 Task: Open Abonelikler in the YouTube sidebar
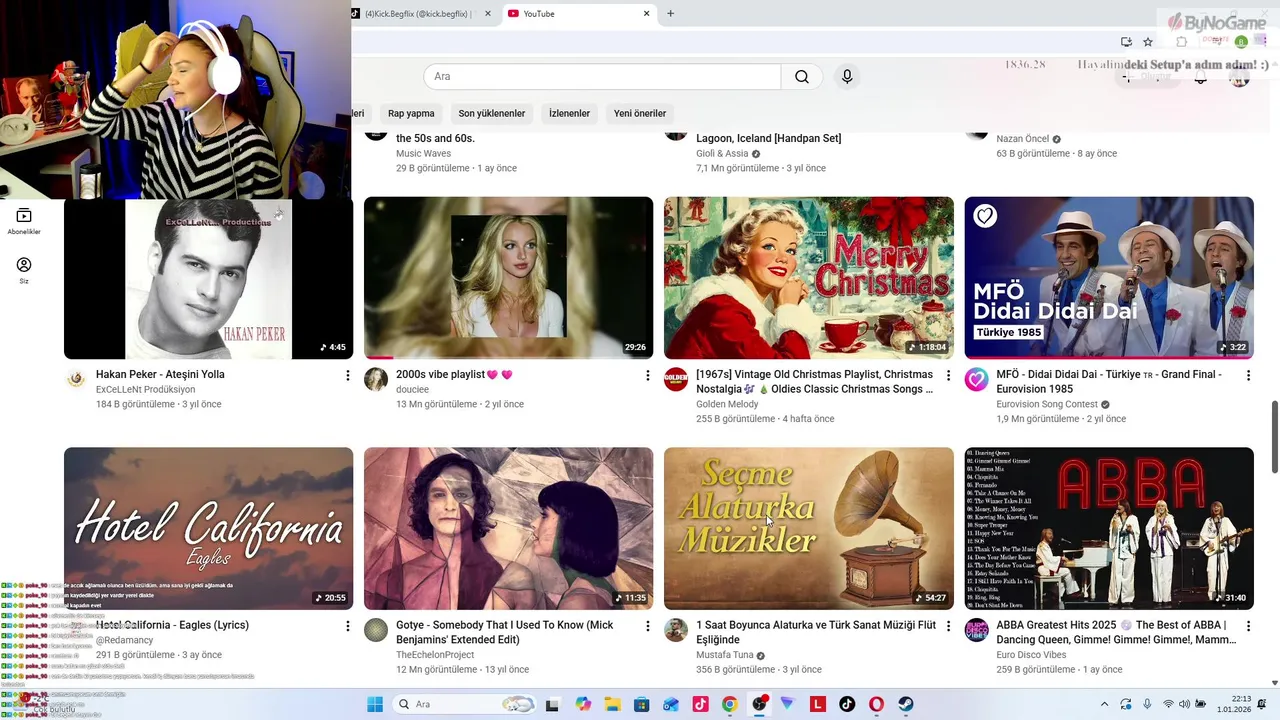24,221
